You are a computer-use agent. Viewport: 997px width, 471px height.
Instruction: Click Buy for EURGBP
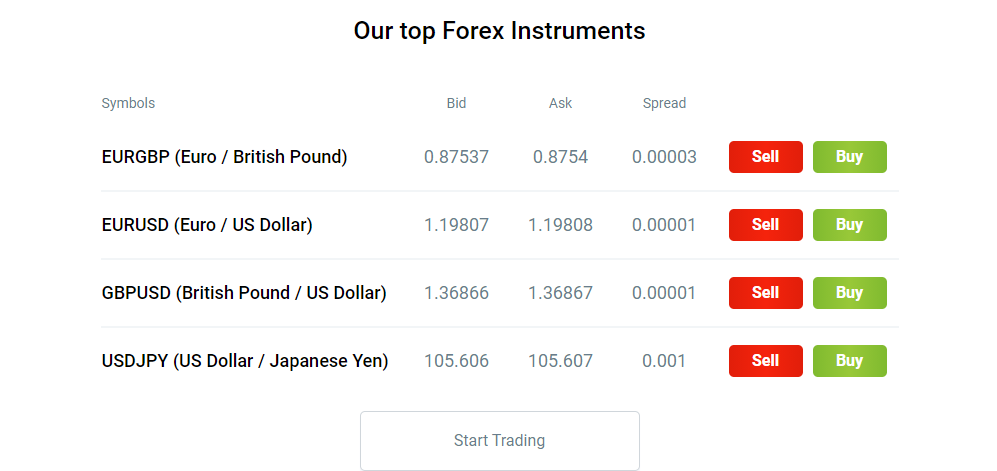[x=849, y=157]
